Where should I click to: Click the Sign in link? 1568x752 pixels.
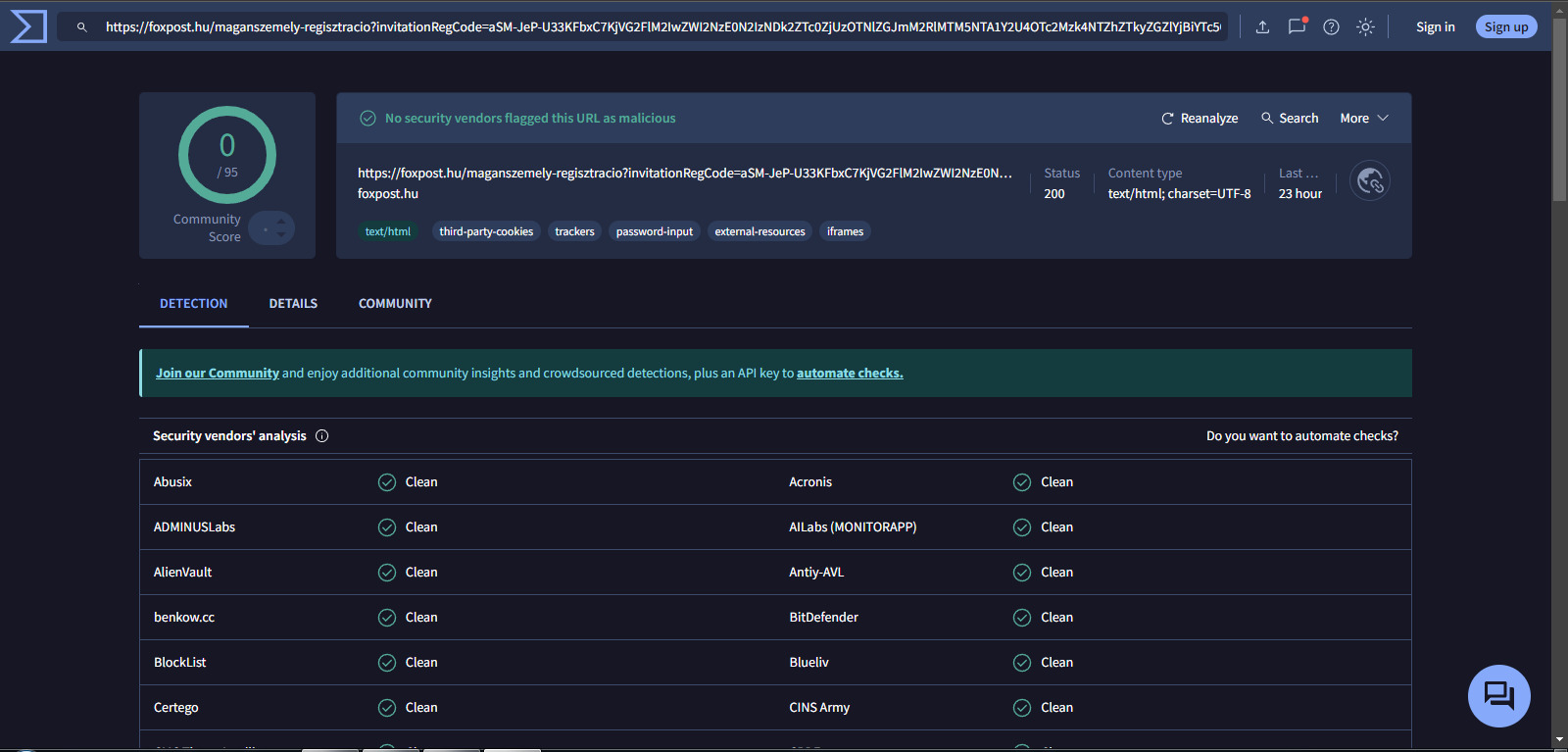tap(1435, 27)
